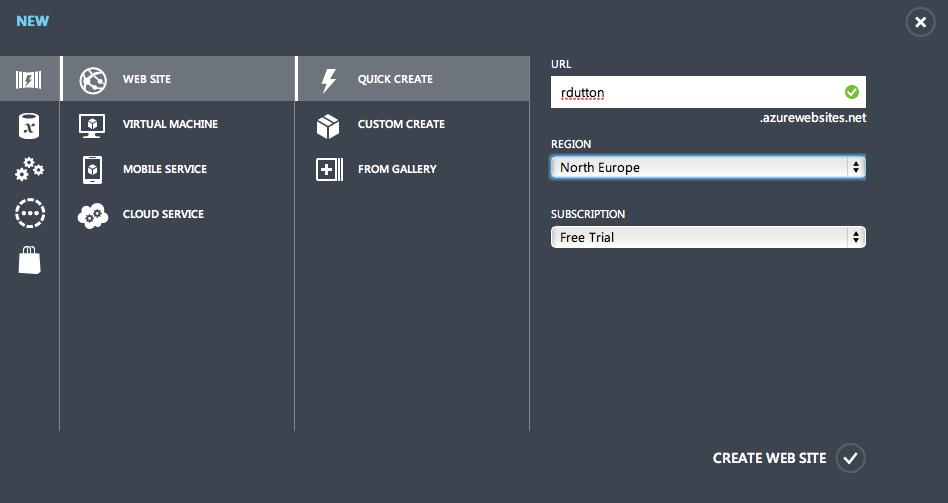
Task: Click the Quick Create lightning bolt icon
Action: 328,80
